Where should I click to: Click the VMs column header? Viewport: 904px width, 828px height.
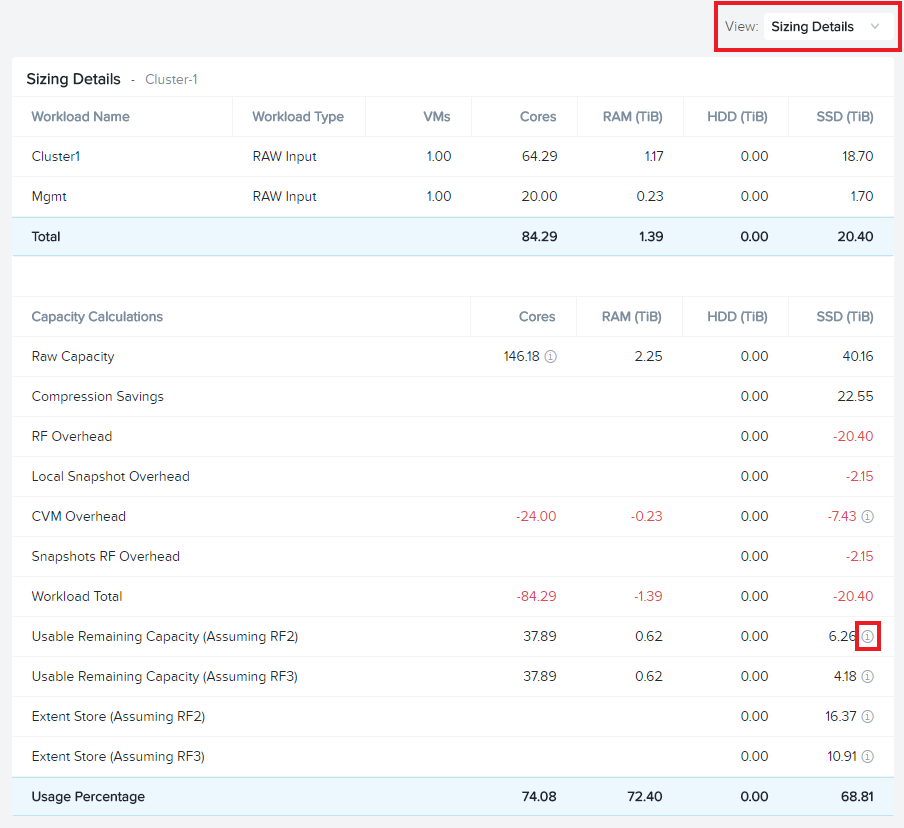tap(436, 116)
